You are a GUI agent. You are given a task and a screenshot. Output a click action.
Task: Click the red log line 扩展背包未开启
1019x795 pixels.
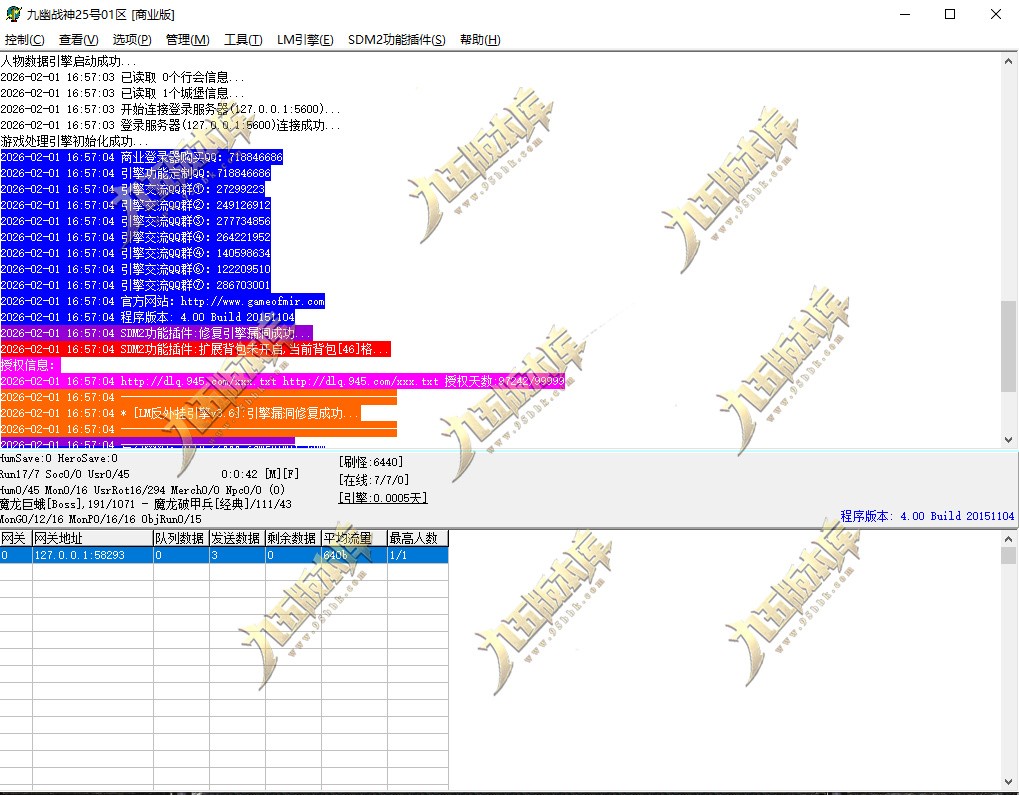click(196, 350)
